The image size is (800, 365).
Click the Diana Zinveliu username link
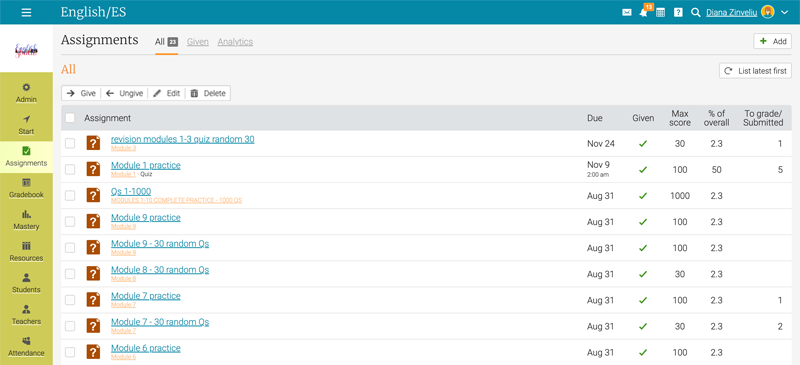coord(732,13)
